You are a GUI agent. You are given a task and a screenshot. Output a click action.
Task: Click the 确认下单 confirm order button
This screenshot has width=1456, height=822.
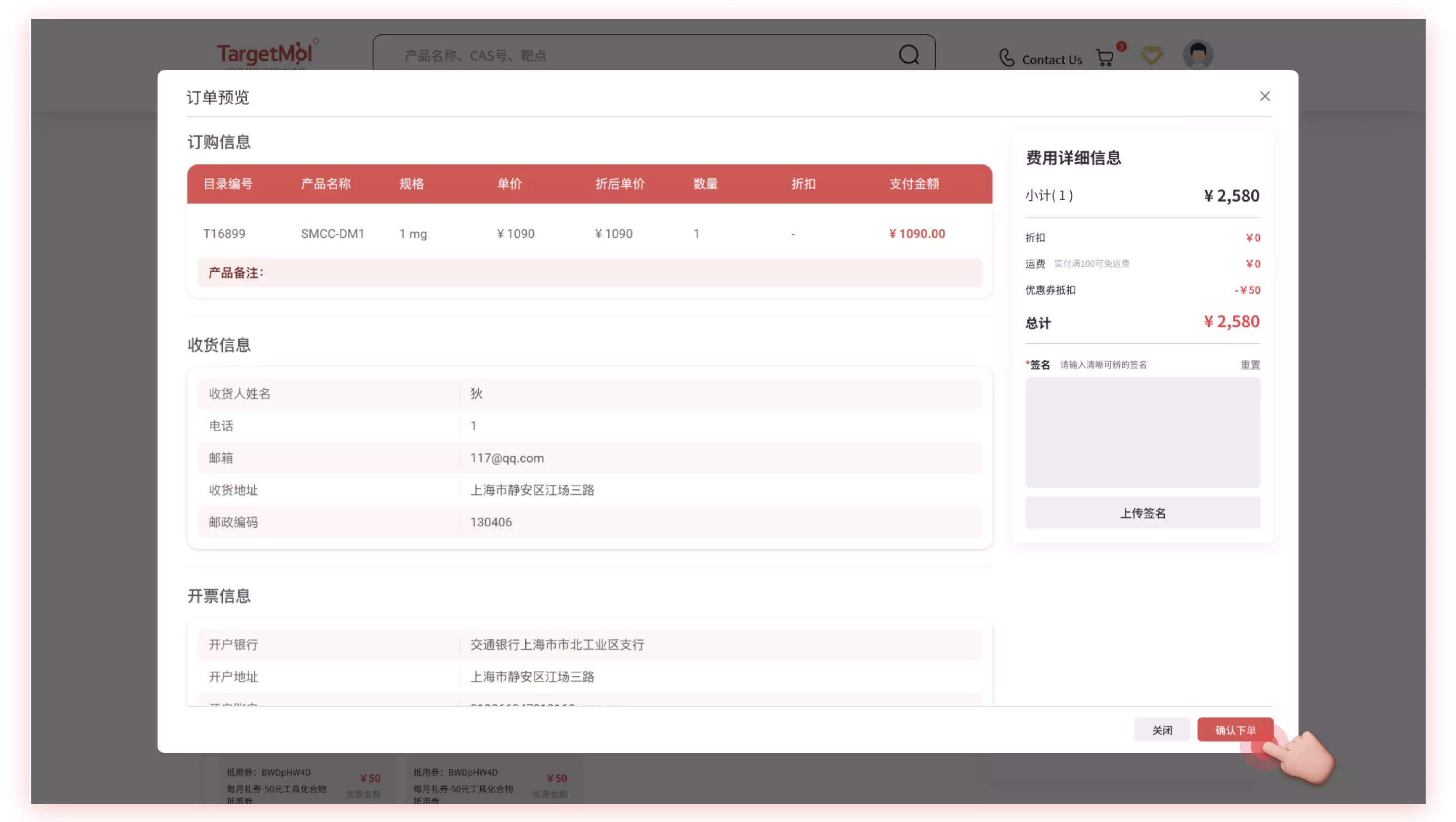[x=1236, y=730]
